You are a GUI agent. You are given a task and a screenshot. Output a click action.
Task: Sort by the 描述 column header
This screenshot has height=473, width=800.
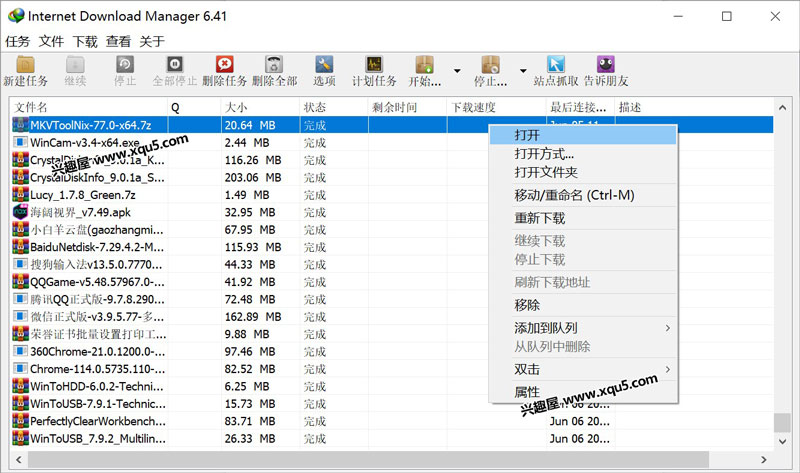[694, 107]
